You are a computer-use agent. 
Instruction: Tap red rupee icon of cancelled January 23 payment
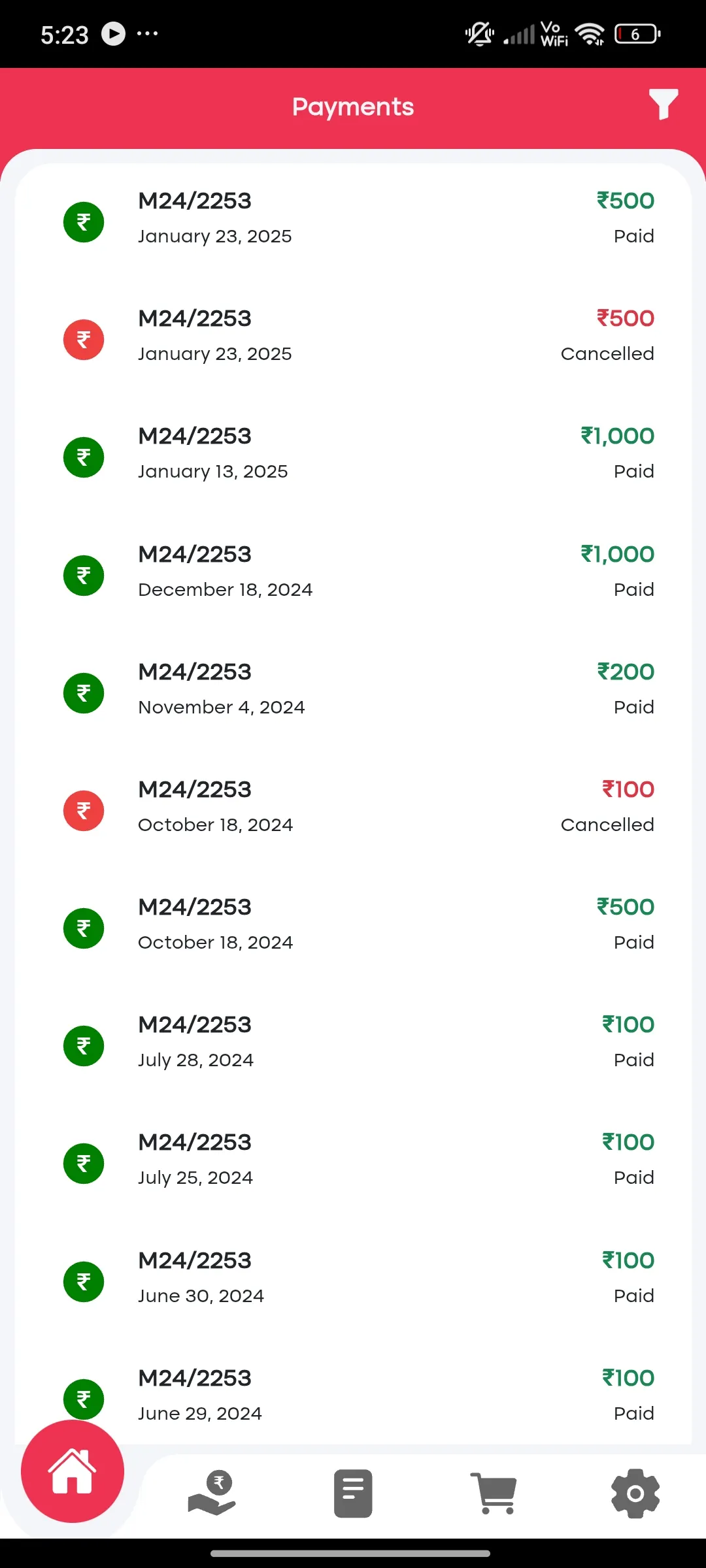[x=84, y=340]
